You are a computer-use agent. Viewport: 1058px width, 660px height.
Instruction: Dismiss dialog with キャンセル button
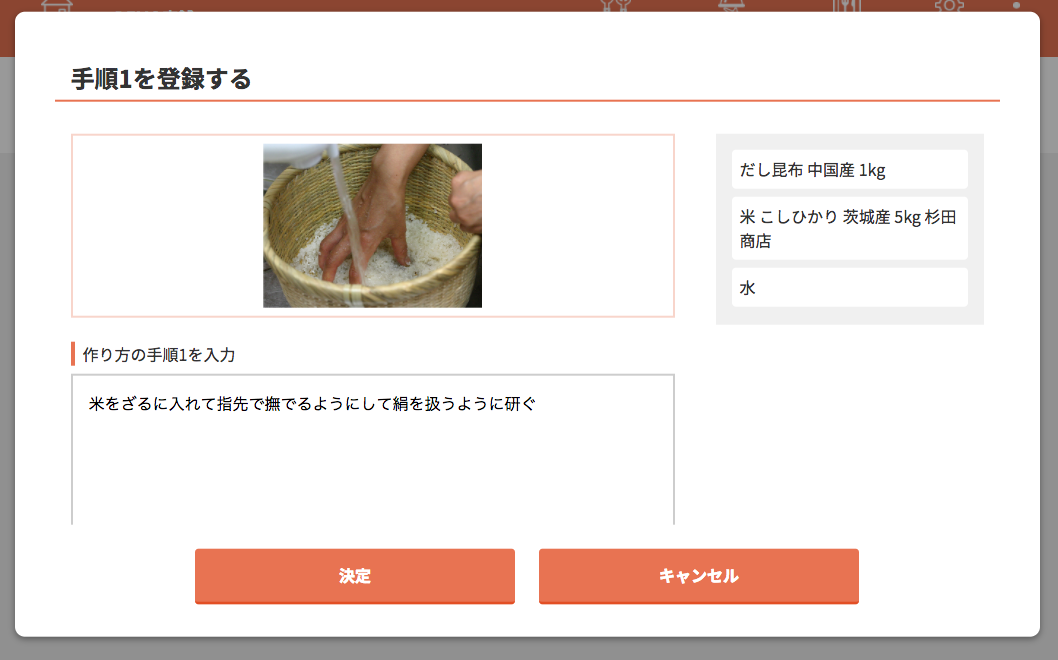[698, 576]
